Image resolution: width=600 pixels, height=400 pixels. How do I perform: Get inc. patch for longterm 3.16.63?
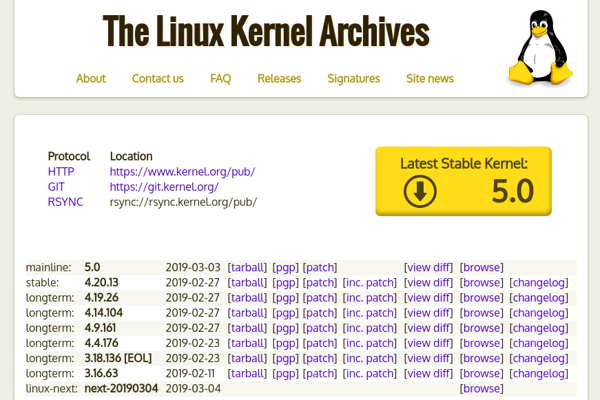[x=369, y=373]
